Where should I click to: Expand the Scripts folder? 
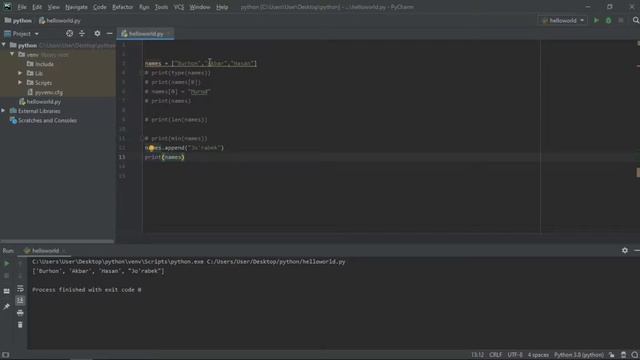click(20, 82)
